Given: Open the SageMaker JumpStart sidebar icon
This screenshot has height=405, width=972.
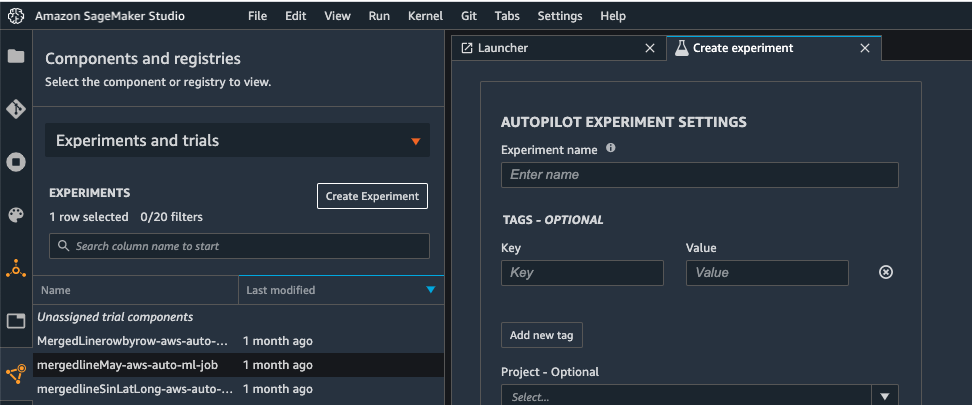Looking at the screenshot, I should (x=15, y=269).
